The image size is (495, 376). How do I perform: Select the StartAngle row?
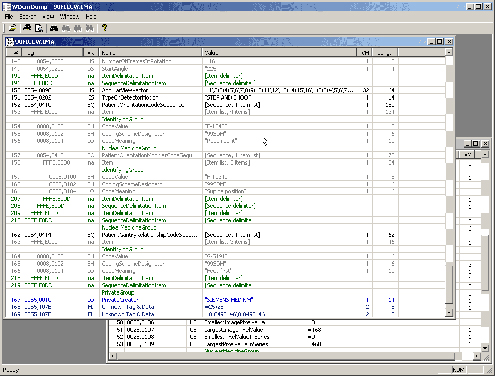point(225,69)
